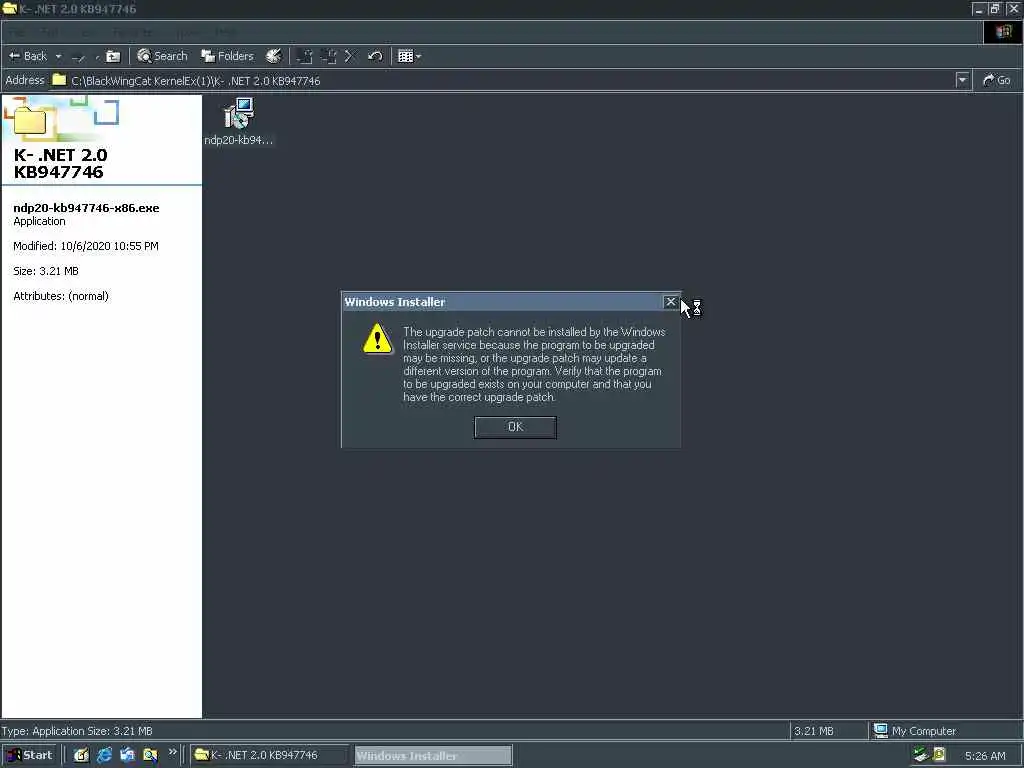This screenshot has width=1024, height=768.
Task: Click the Forward arrow toolbar button
Action: pyautogui.click(x=78, y=57)
